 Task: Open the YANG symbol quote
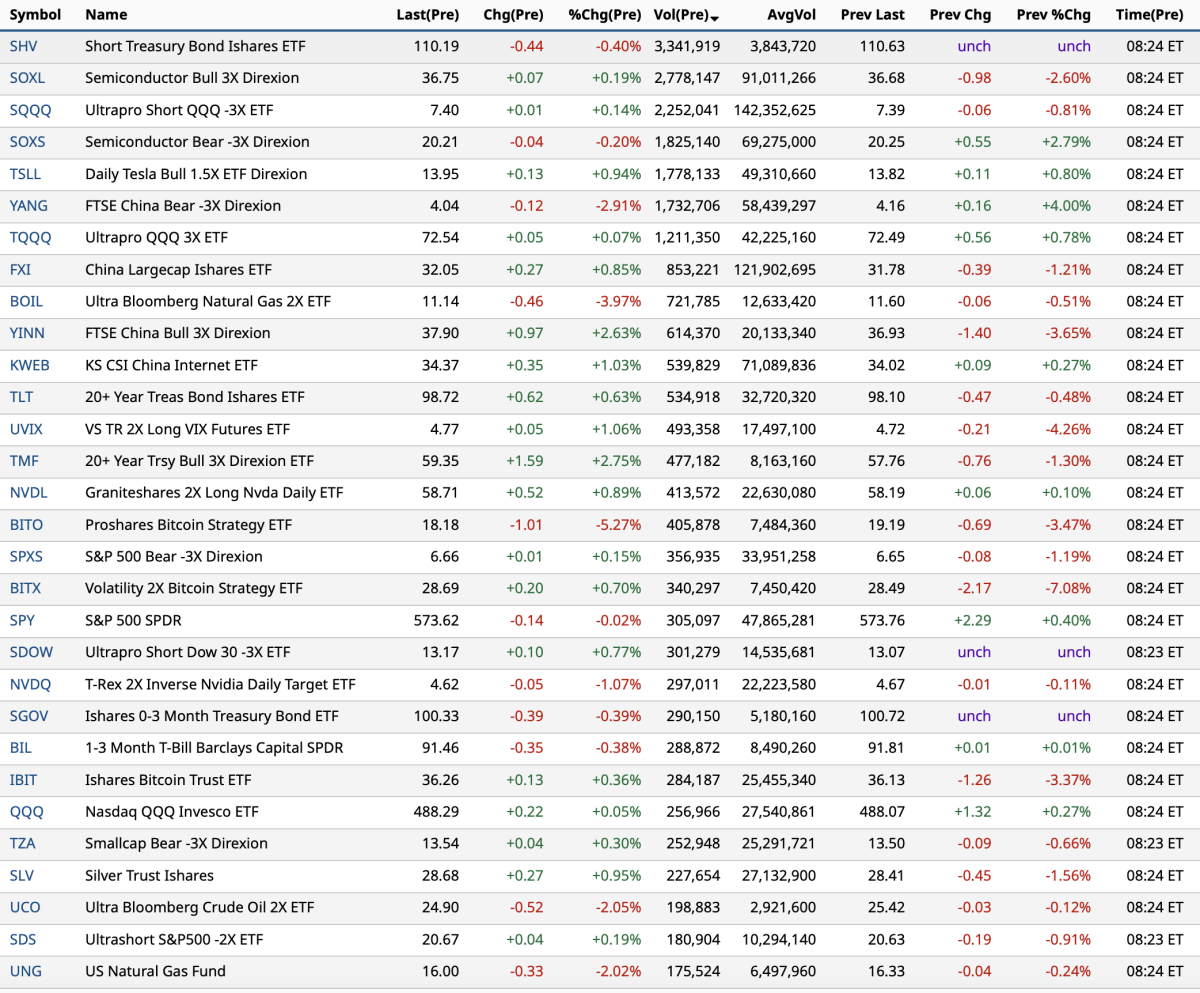29,206
